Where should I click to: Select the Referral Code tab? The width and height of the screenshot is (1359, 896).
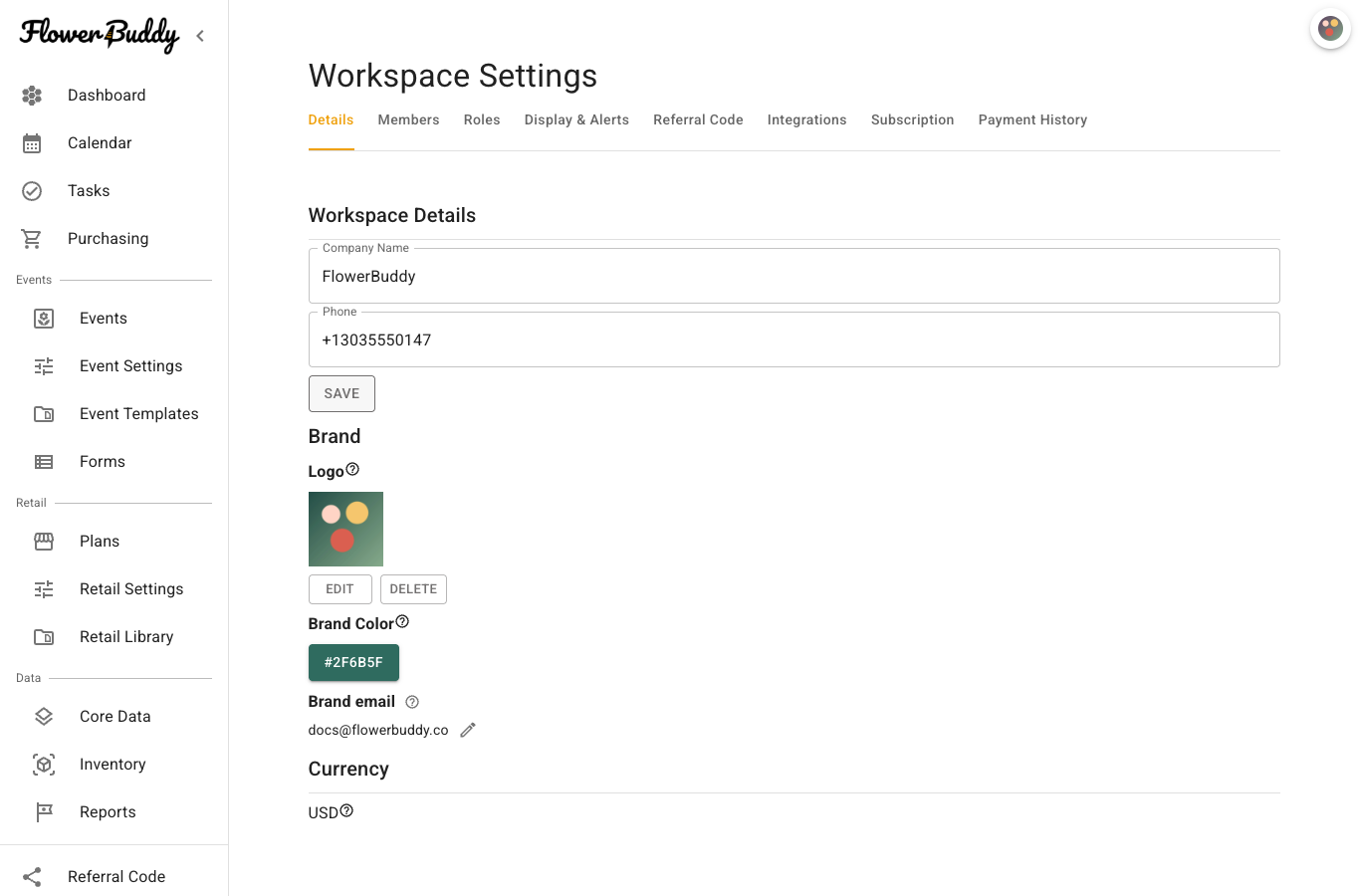pyautogui.click(x=698, y=119)
